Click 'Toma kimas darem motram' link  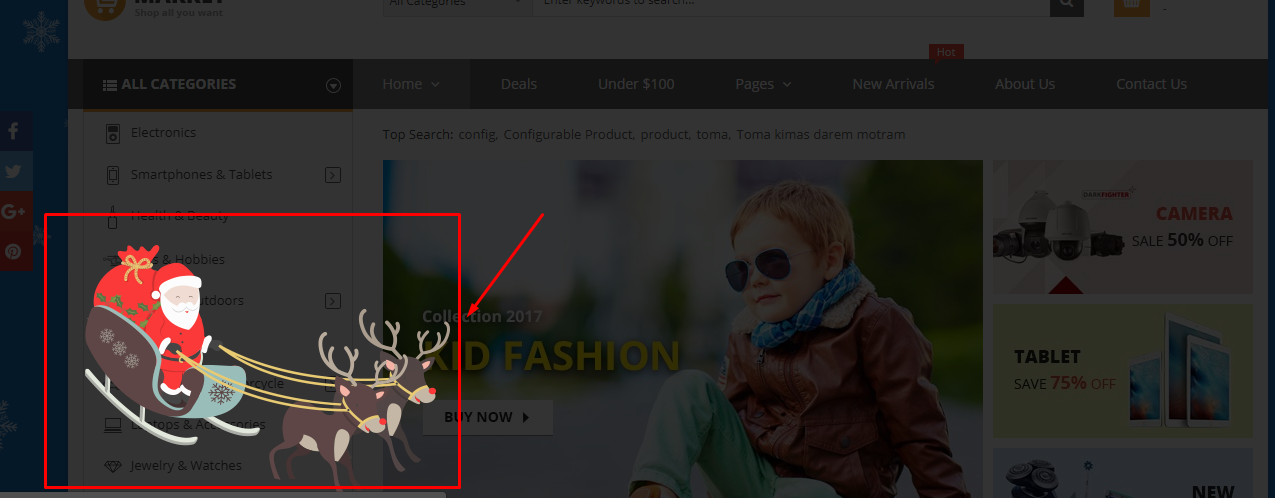pos(820,134)
